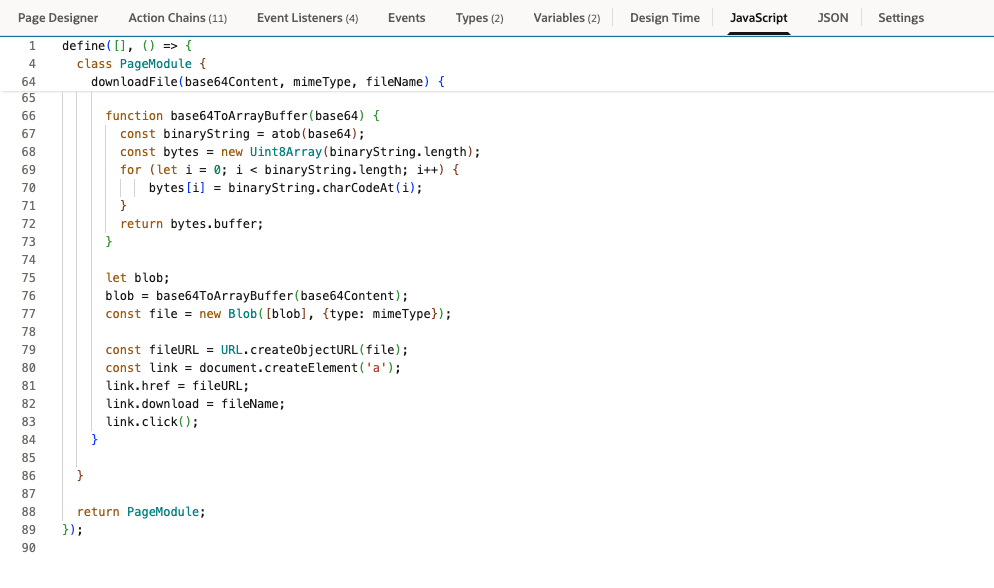Click the 'Uint8Array' token on line 68

point(285,152)
